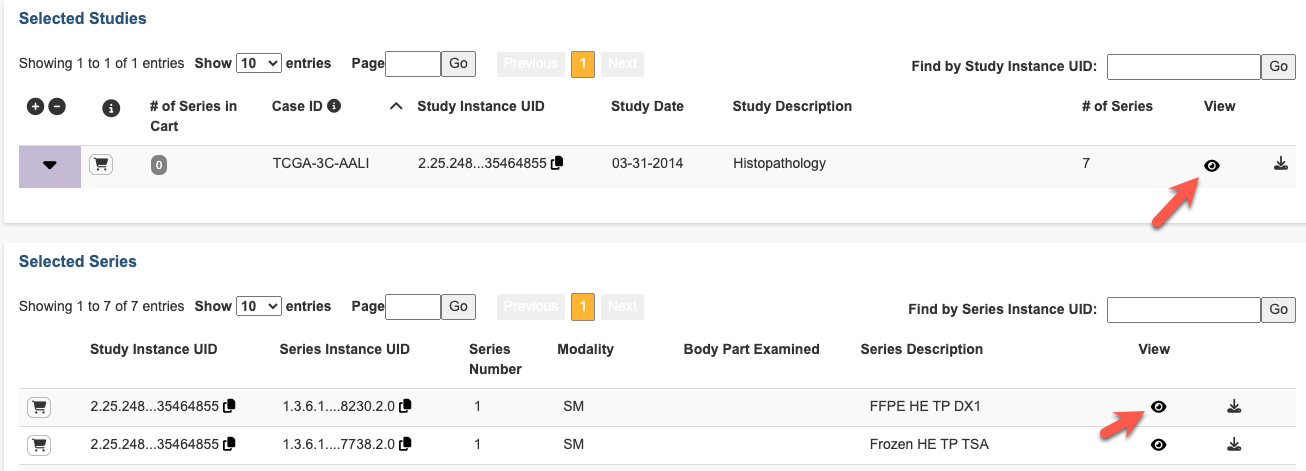This screenshot has width=1306, height=471.
Task: Add FFPE HE TP DX1 series to cart
Action: [39, 407]
